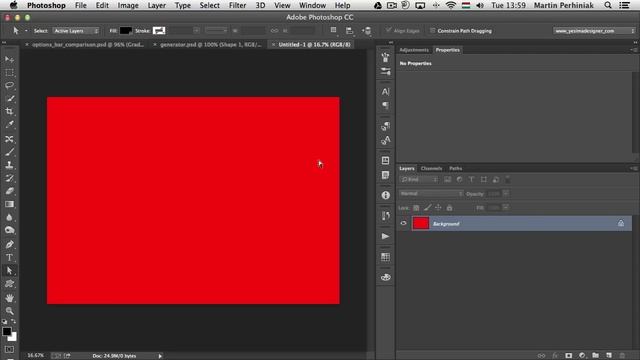The height and width of the screenshot is (360, 640).
Task: Click the new group folder button
Action: point(596,356)
